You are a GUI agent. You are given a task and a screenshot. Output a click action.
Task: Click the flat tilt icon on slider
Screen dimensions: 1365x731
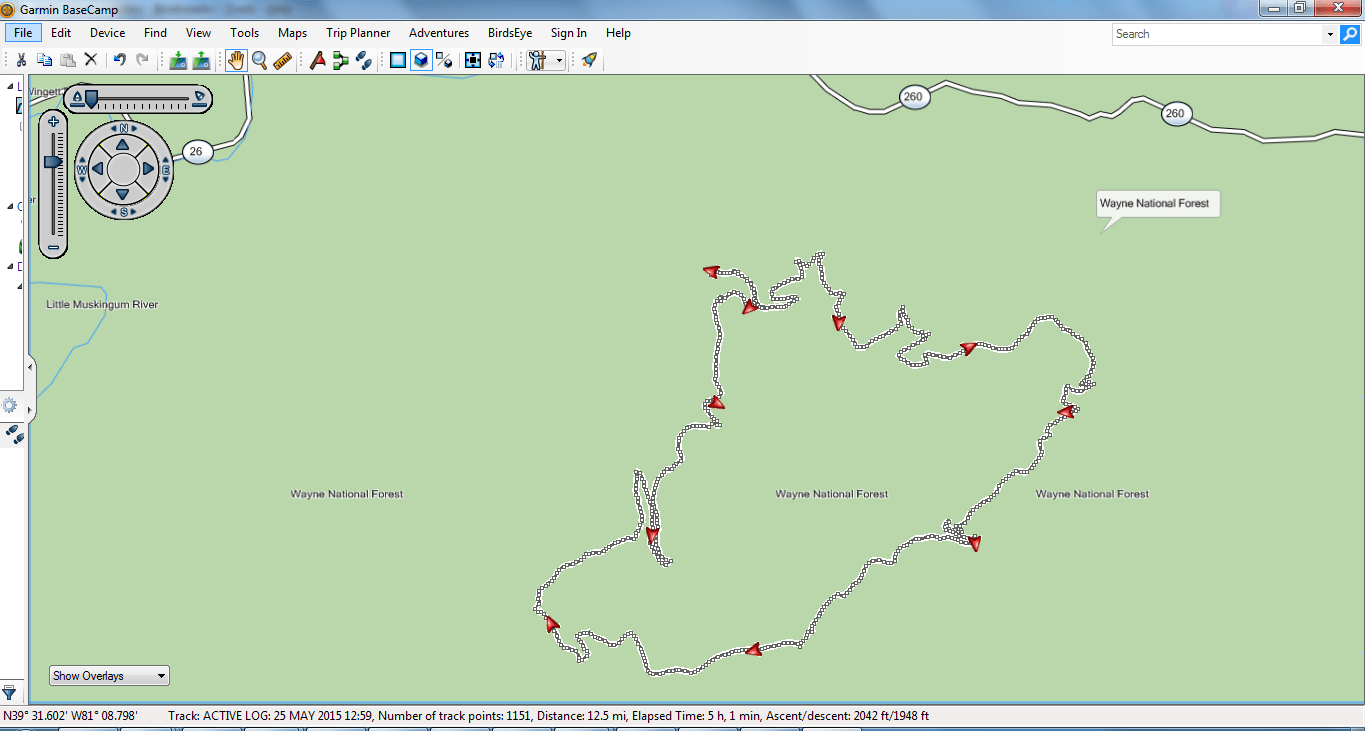pos(75,98)
